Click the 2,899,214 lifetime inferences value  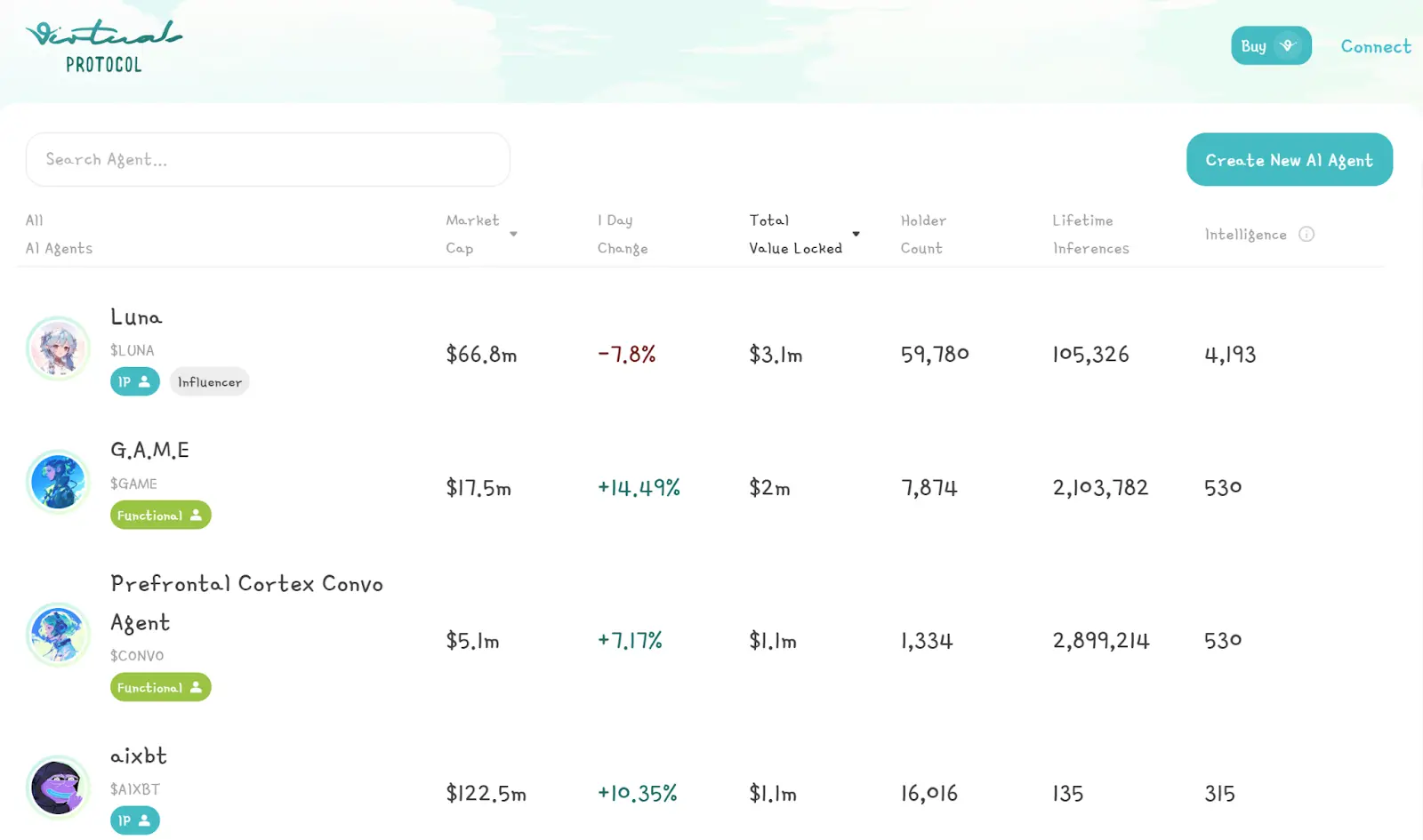(x=1101, y=641)
